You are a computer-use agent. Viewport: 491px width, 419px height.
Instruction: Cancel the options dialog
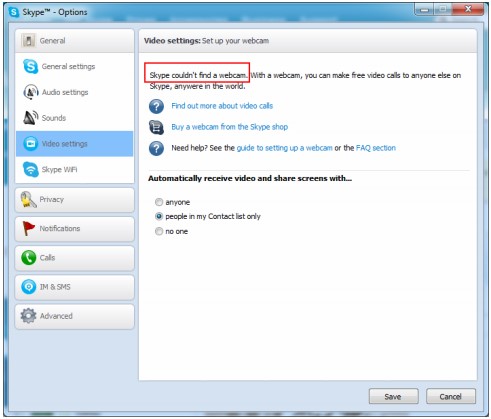coord(451,396)
